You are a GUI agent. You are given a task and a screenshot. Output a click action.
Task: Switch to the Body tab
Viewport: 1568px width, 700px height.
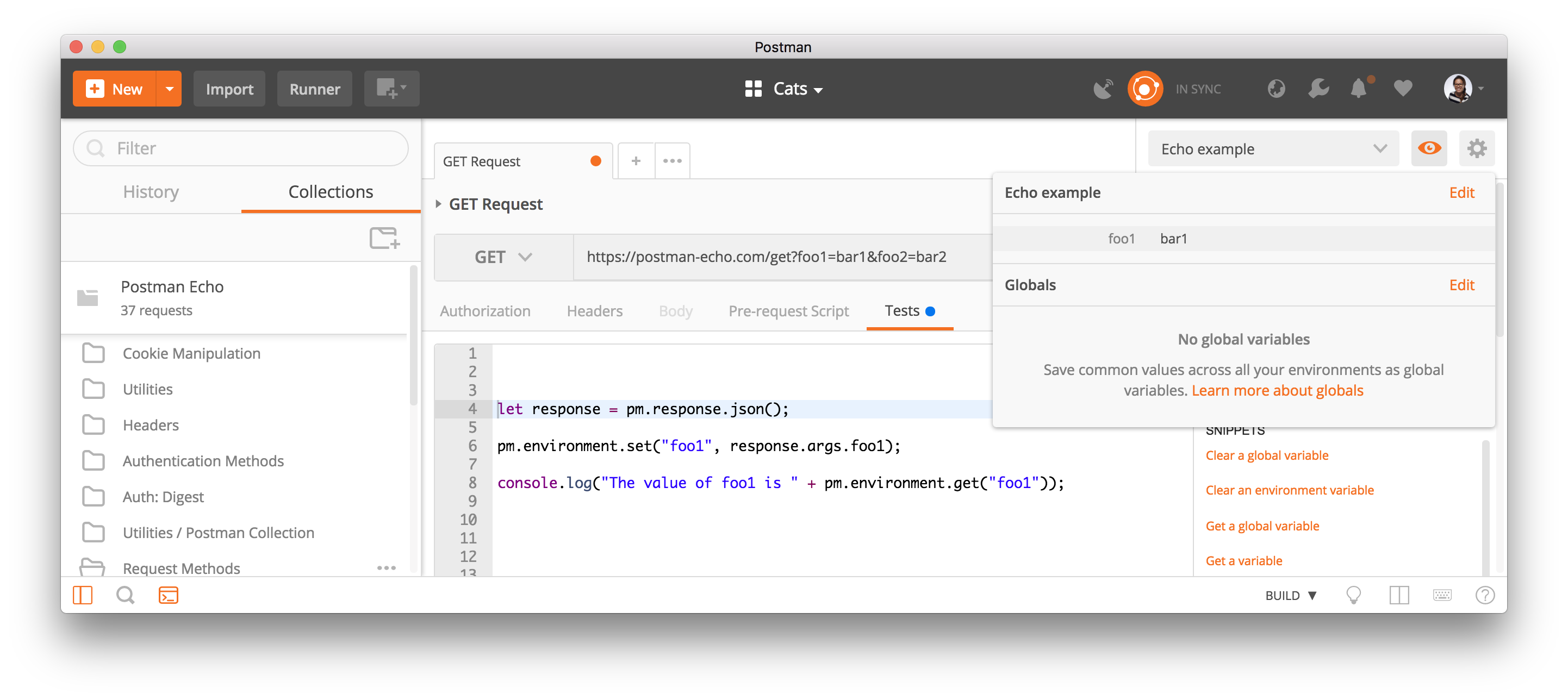pyautogui.click(x=675, y=311)
